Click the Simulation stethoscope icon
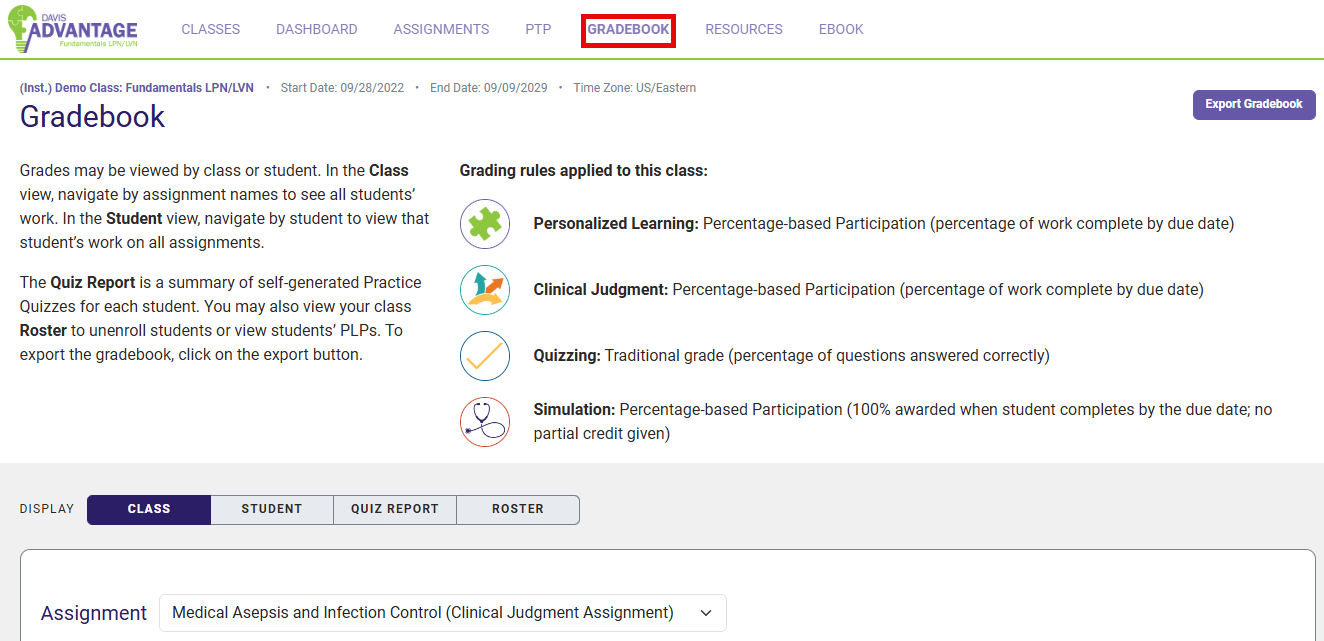 (485, 421)
